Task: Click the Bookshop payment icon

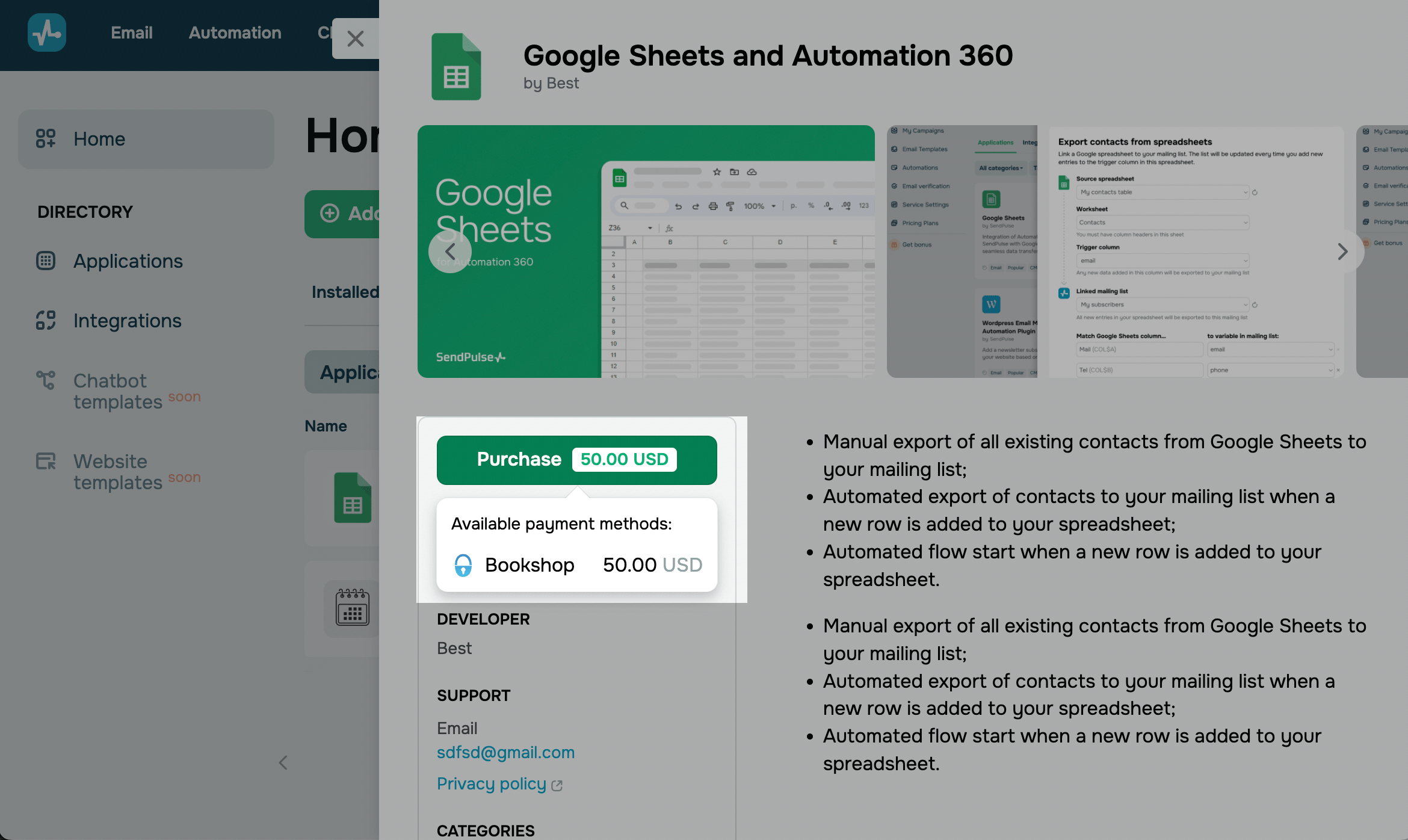Action: click(463, 565)
